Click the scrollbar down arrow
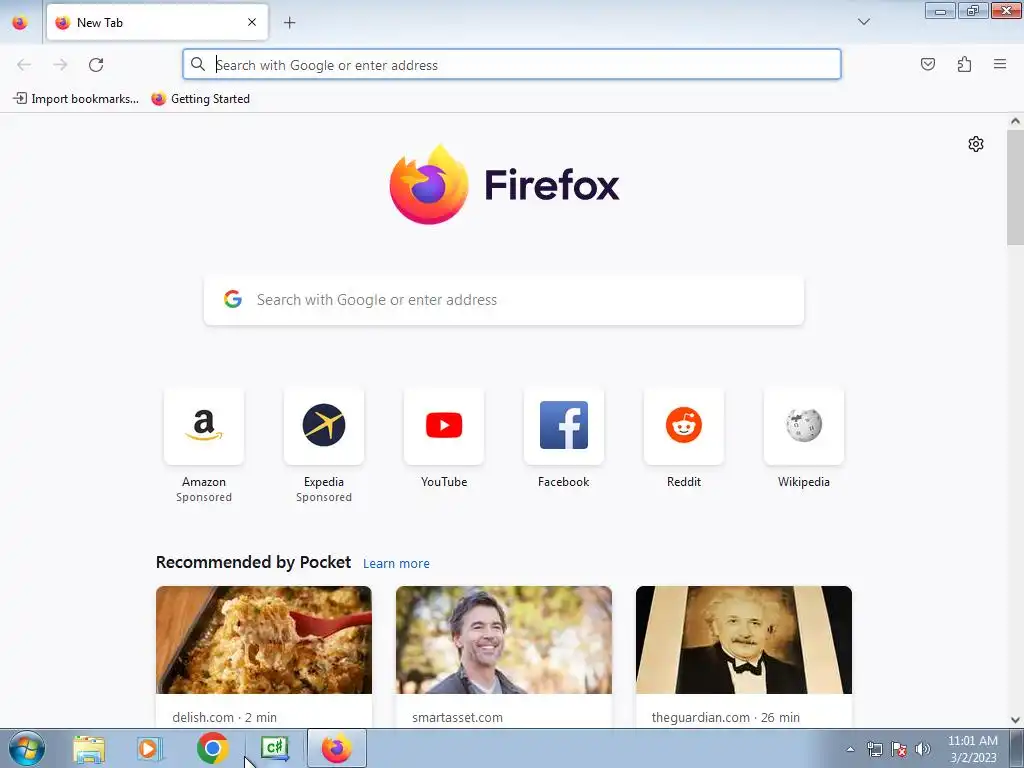This screenshot has height=768, width=1024. [x=1015, y=720]
